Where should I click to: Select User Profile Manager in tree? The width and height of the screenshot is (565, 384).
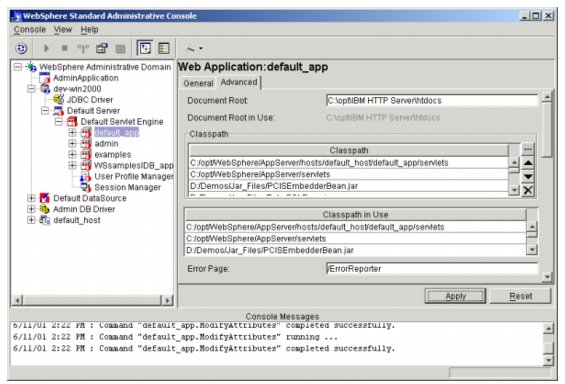[134, 176]
